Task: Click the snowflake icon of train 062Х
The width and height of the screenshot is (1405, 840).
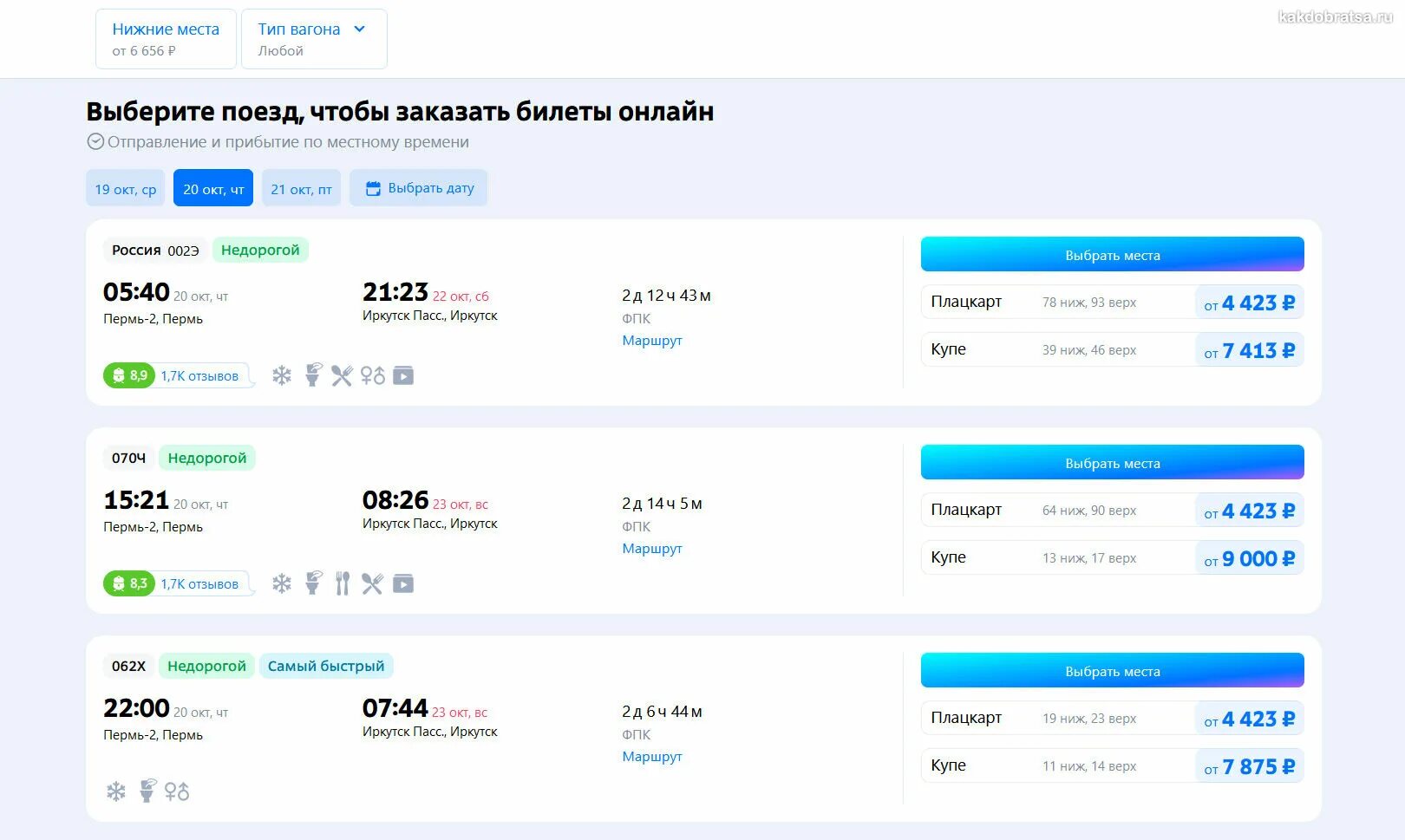Action: click(116, 791)
